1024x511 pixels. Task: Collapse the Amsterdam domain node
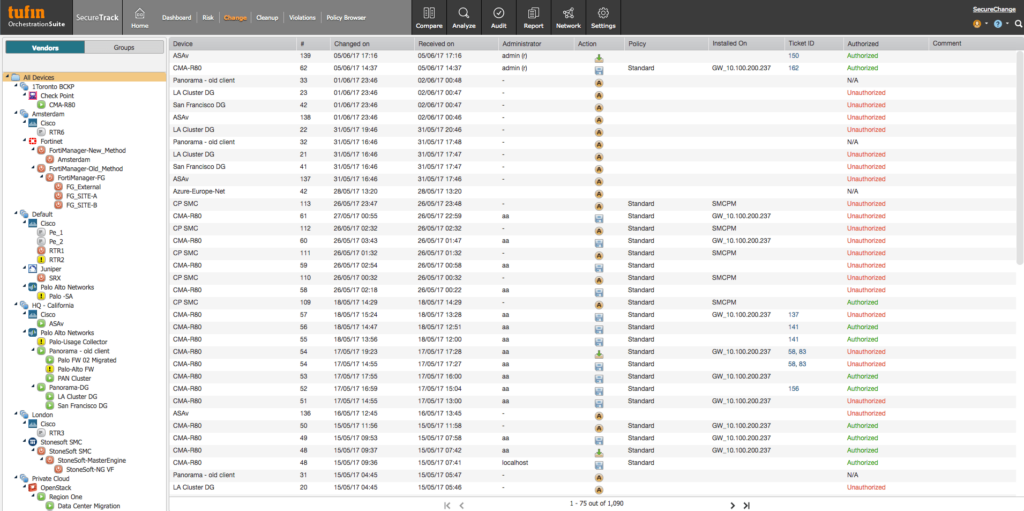point(16,114)
